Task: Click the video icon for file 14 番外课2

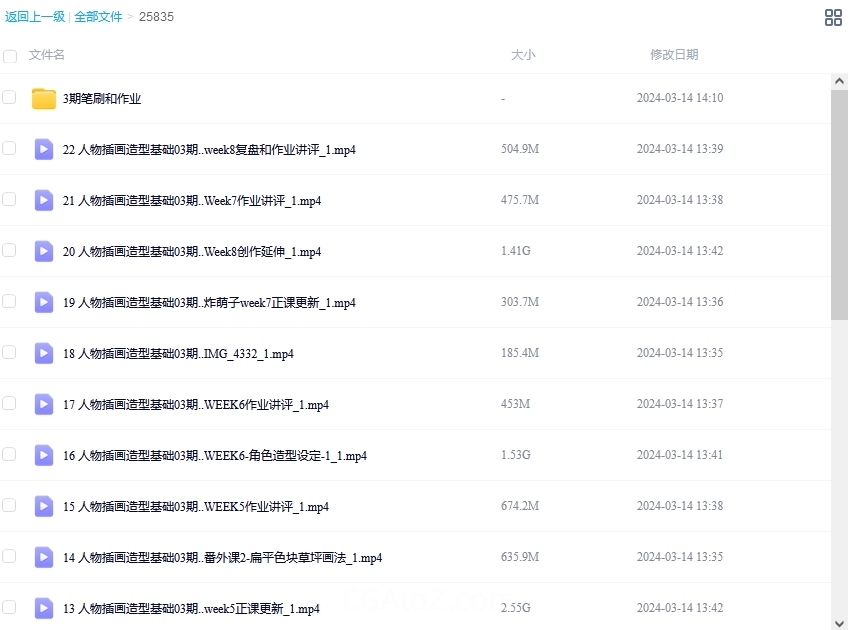Action: coord(44,557)
